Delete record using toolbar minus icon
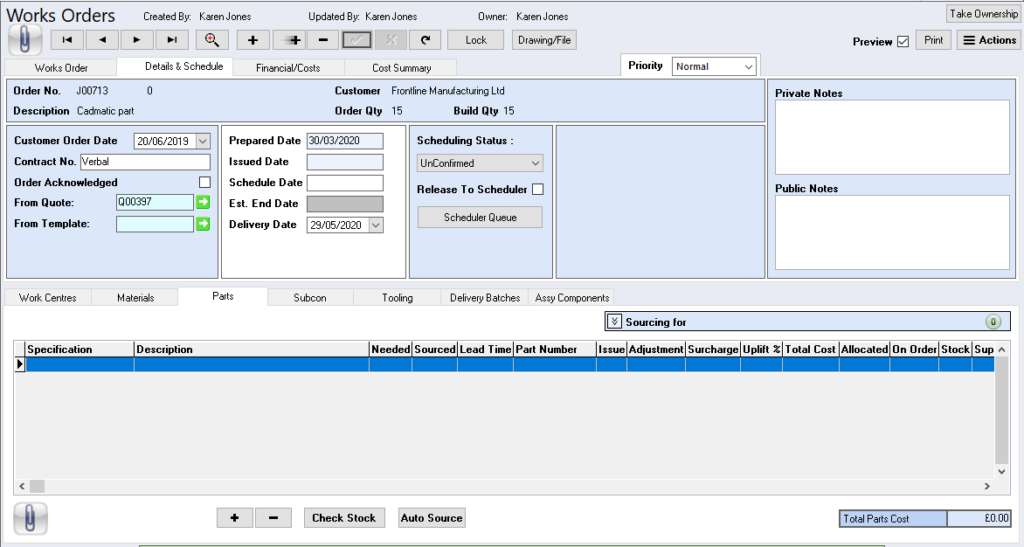 pos(322,40)
